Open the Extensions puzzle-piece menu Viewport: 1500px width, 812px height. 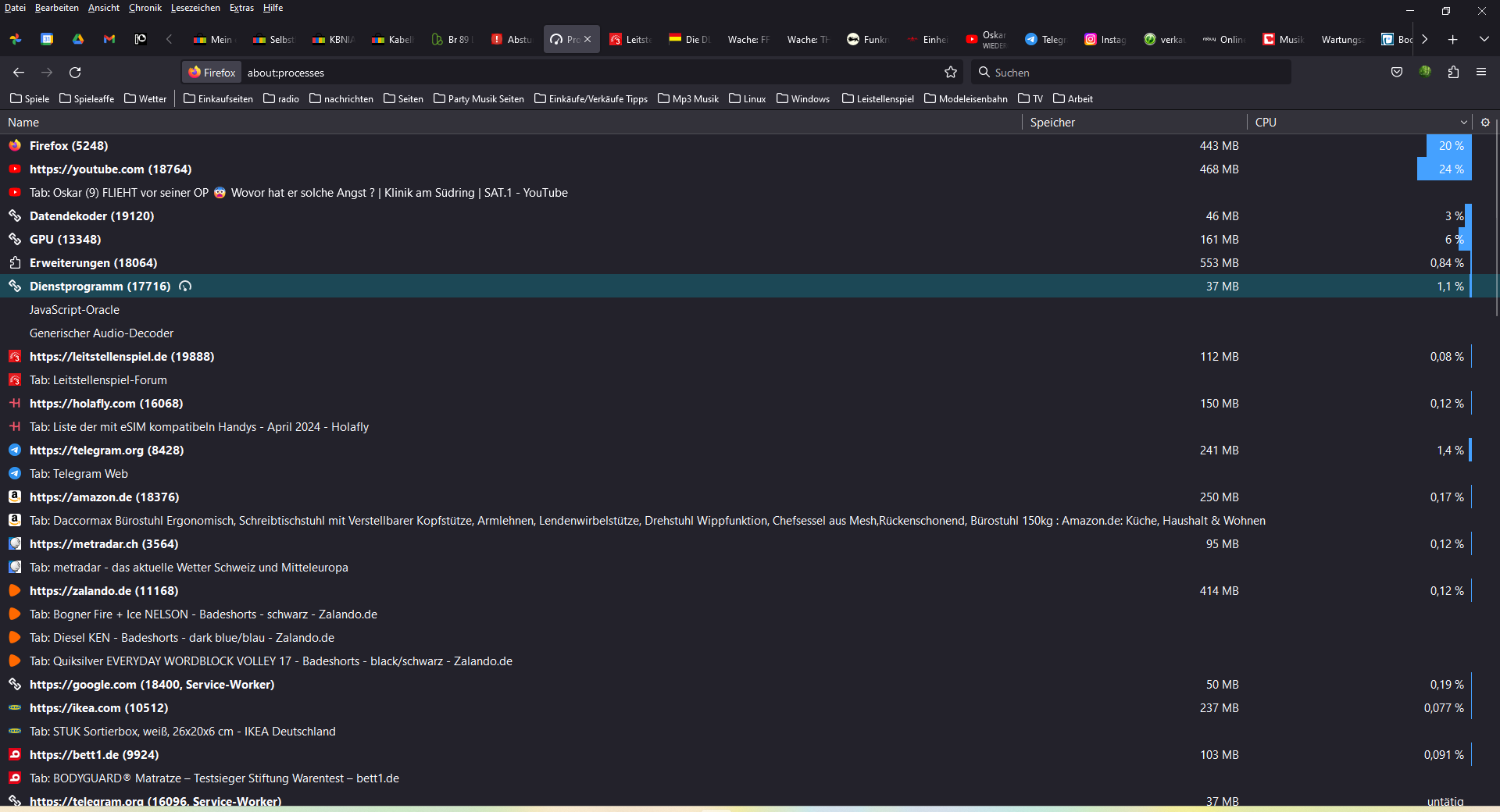click(1453, 73)
